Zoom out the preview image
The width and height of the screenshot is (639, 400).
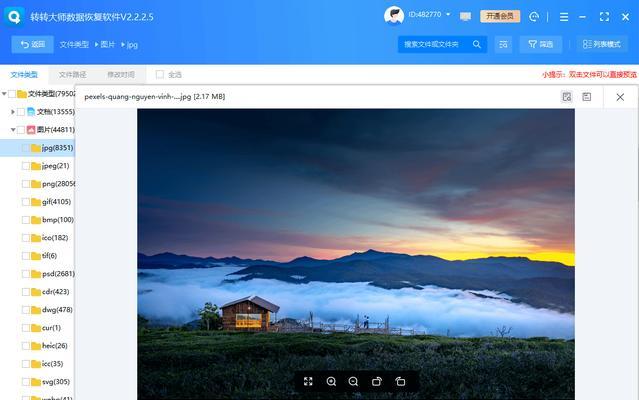coord(353,381)
